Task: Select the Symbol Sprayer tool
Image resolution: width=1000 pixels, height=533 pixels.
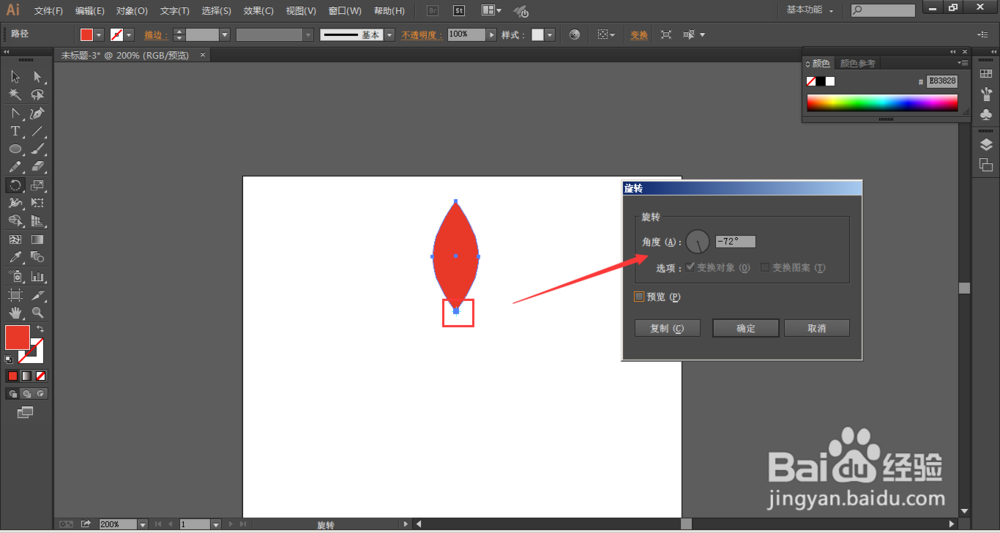Action: [x=15, y=277]
